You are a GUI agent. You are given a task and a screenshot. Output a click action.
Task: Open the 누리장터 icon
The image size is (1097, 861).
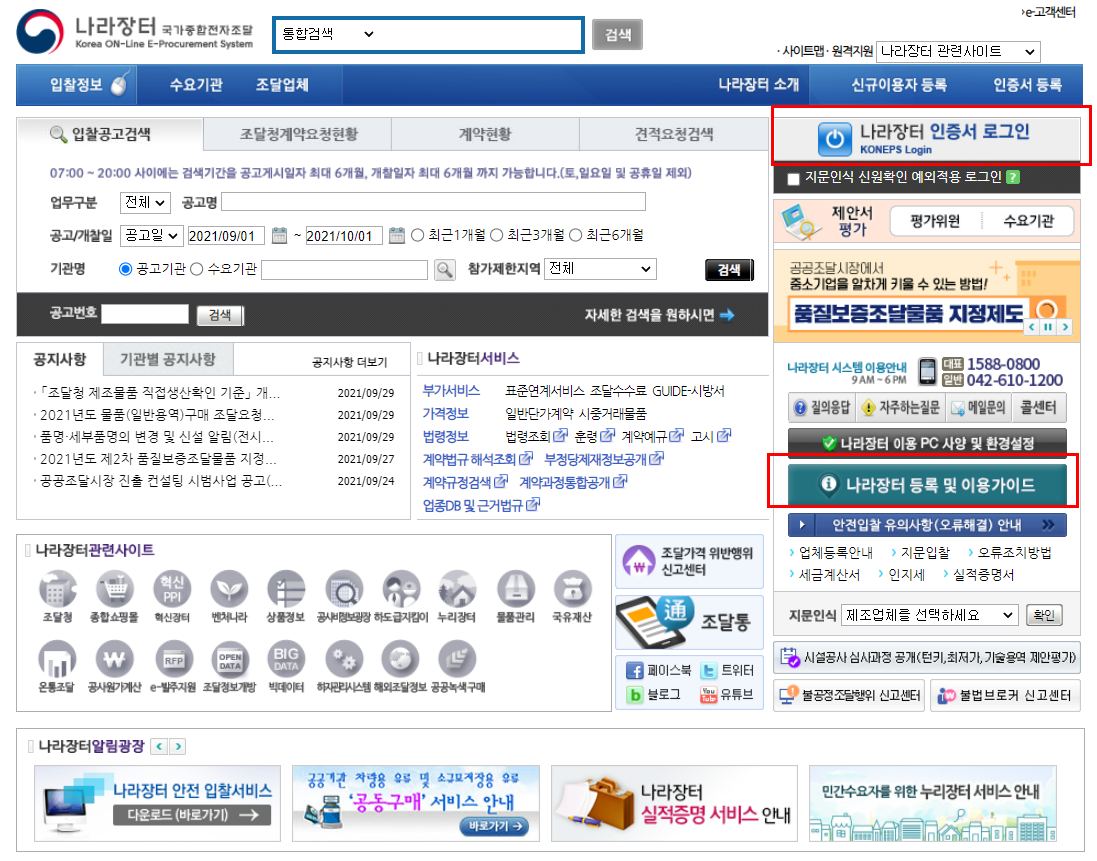[x=457, y=590]
